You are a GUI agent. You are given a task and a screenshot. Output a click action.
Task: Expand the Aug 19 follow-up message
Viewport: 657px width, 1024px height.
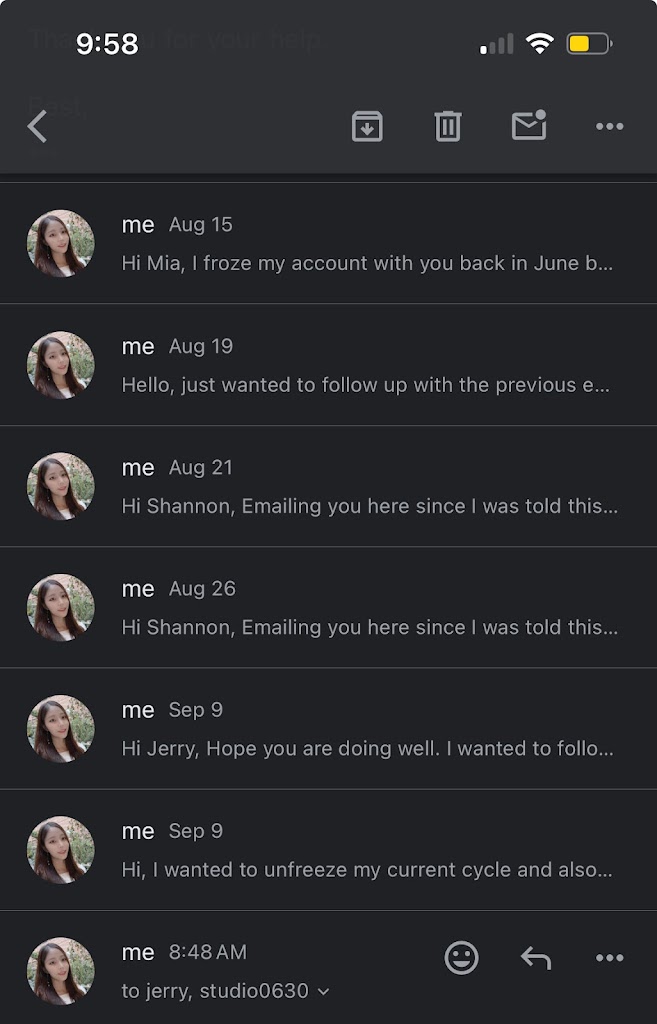point(366,384)
